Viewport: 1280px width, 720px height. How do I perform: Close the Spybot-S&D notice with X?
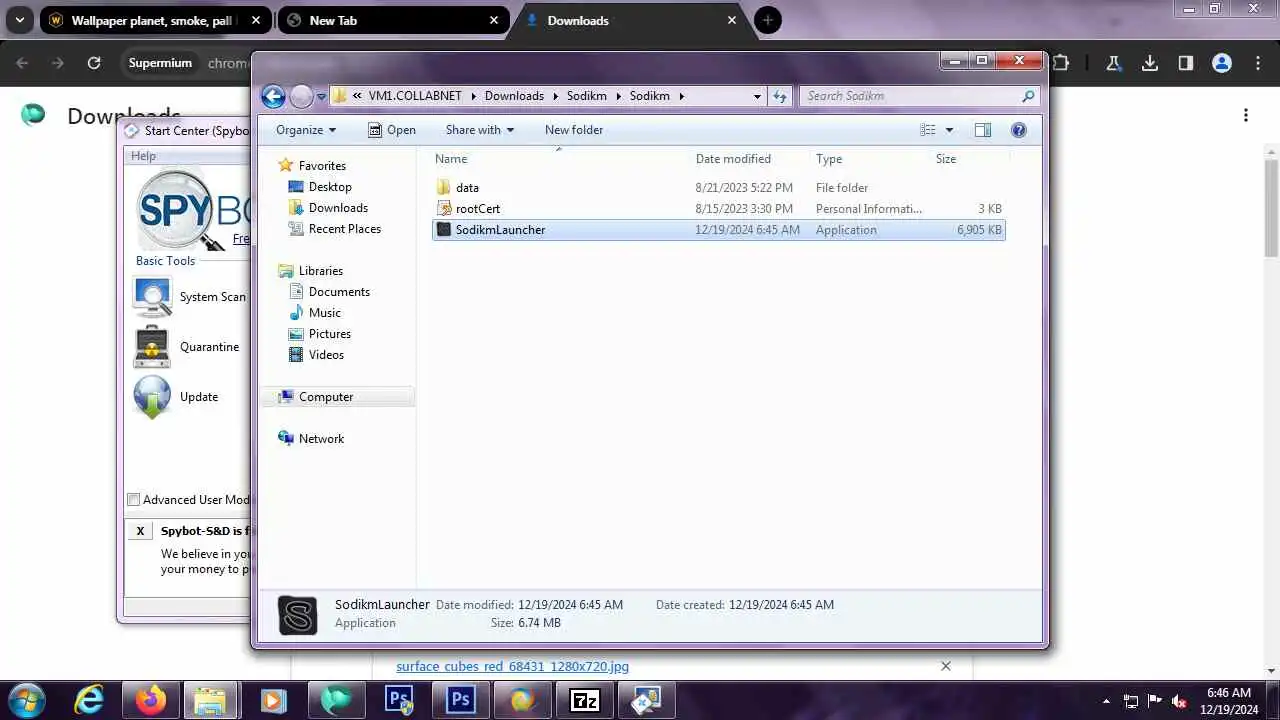click(140, 531)
